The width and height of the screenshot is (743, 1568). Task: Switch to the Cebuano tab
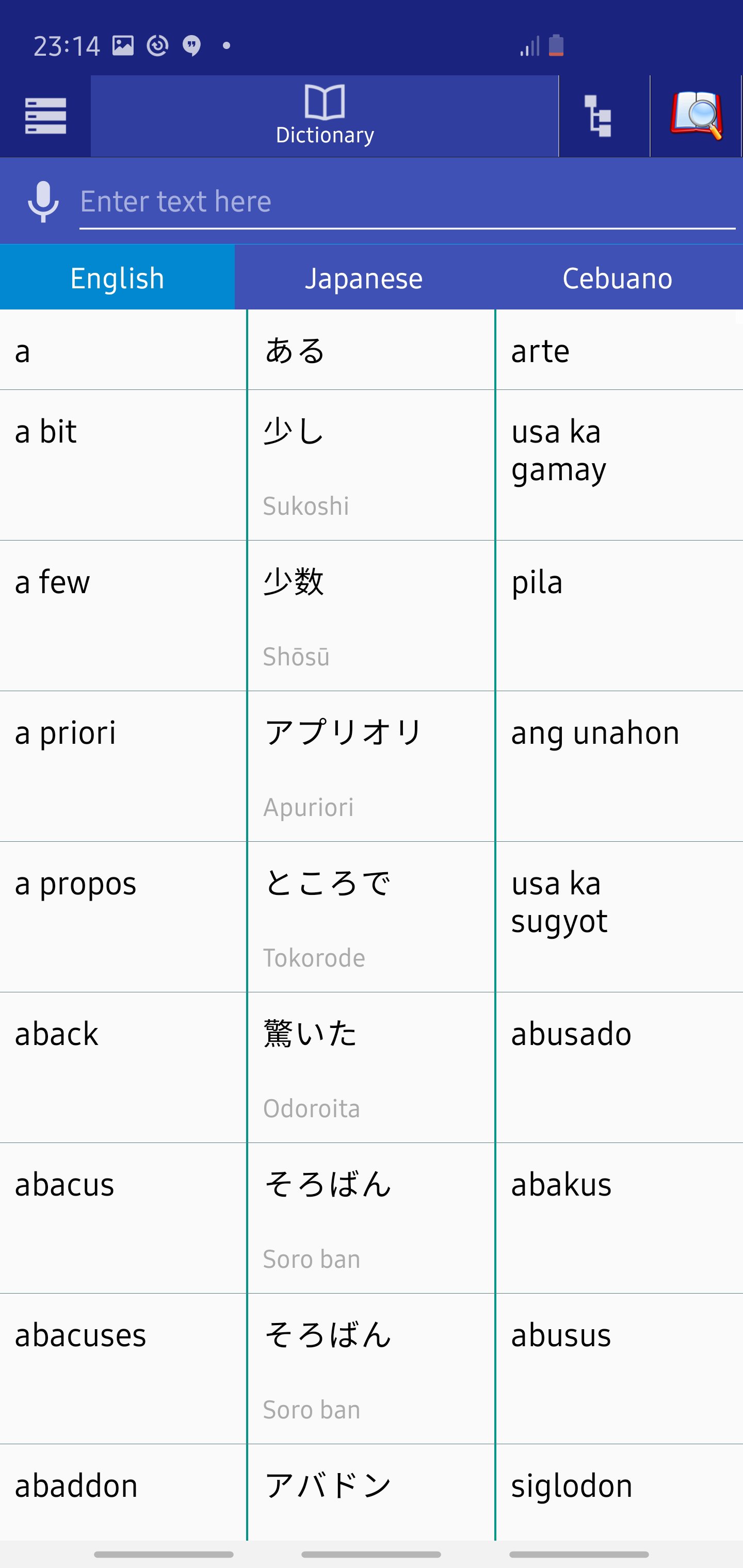click(617, 277)
